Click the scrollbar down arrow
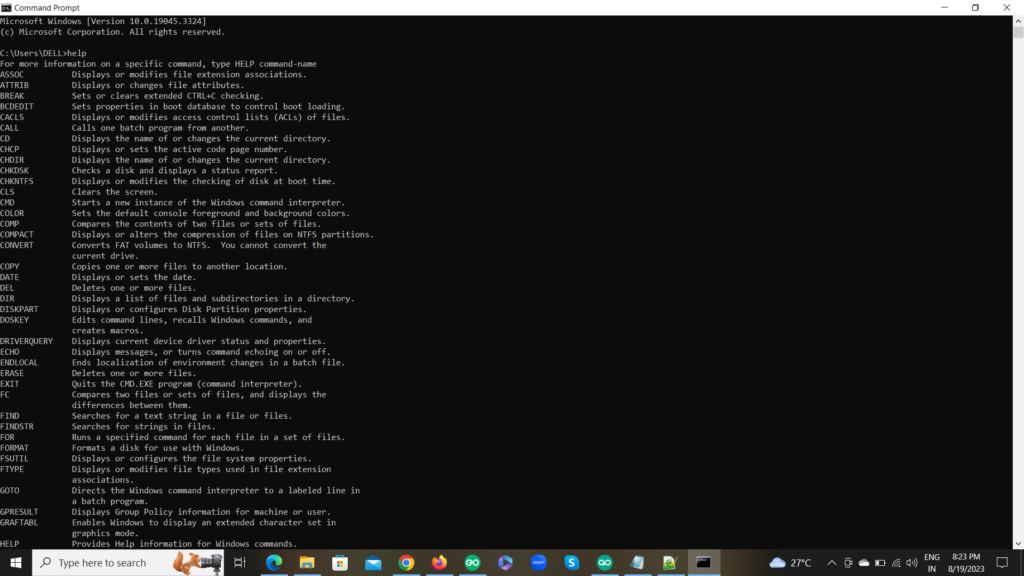Screen dimensions: 1024x576 (1018, 543)
